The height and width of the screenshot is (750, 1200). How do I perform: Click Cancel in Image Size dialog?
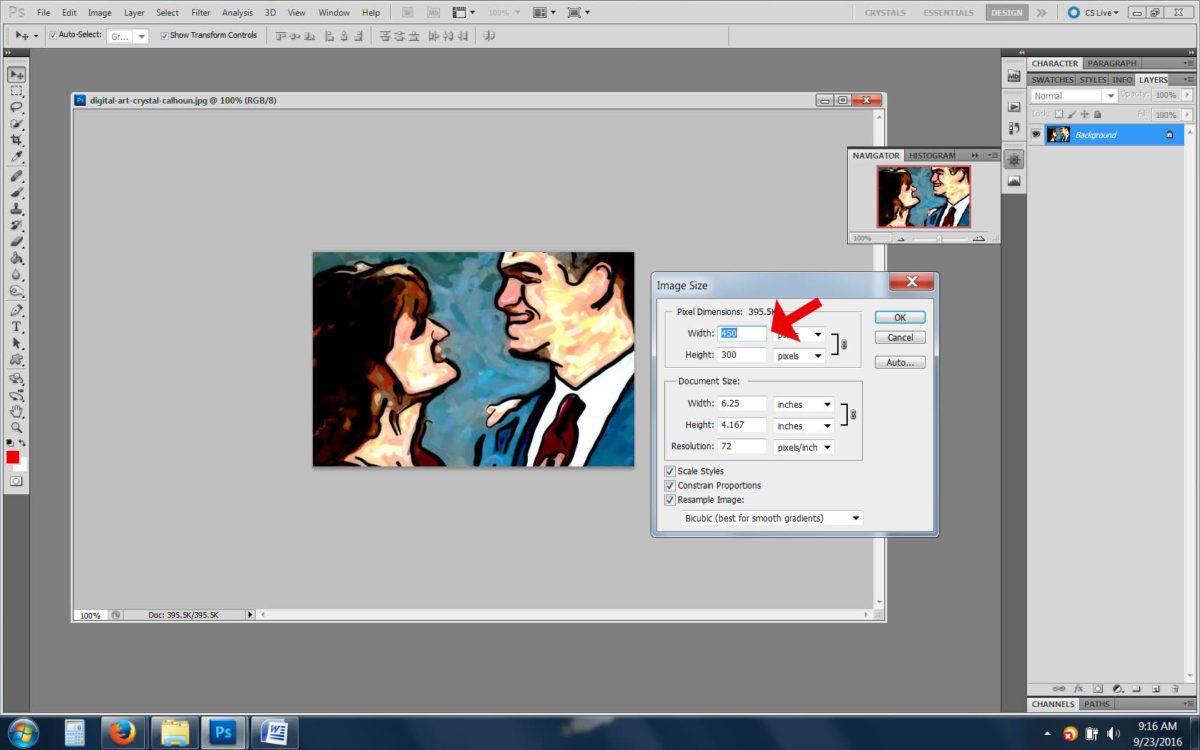tap(900, 338)
